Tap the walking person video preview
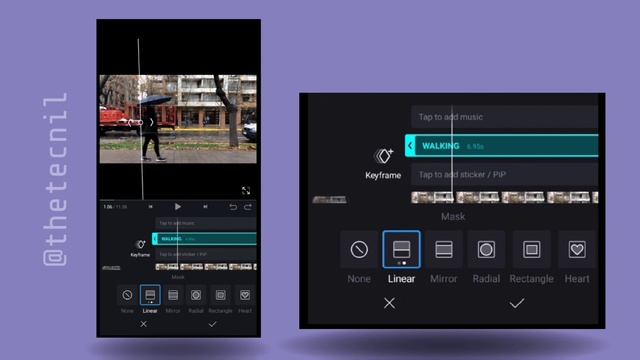This screenshot has height=360, width=640. click(x=178, y=119)
